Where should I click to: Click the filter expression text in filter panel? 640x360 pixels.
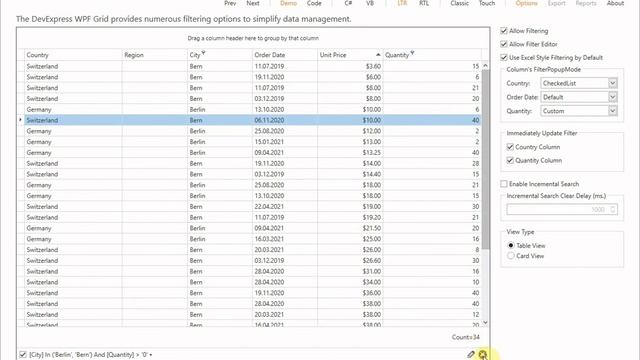pos(89,355)
